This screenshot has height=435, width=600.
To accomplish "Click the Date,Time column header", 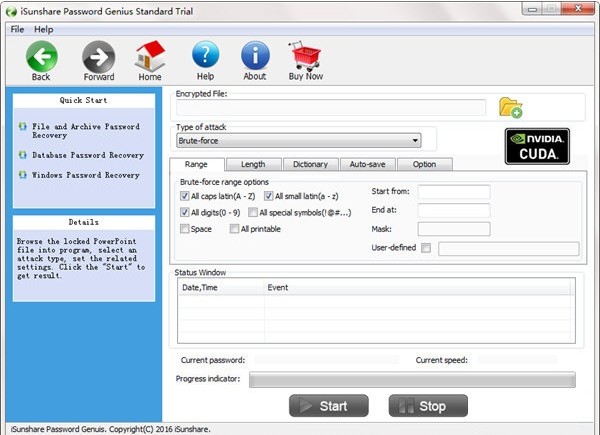I will [221, 287].
